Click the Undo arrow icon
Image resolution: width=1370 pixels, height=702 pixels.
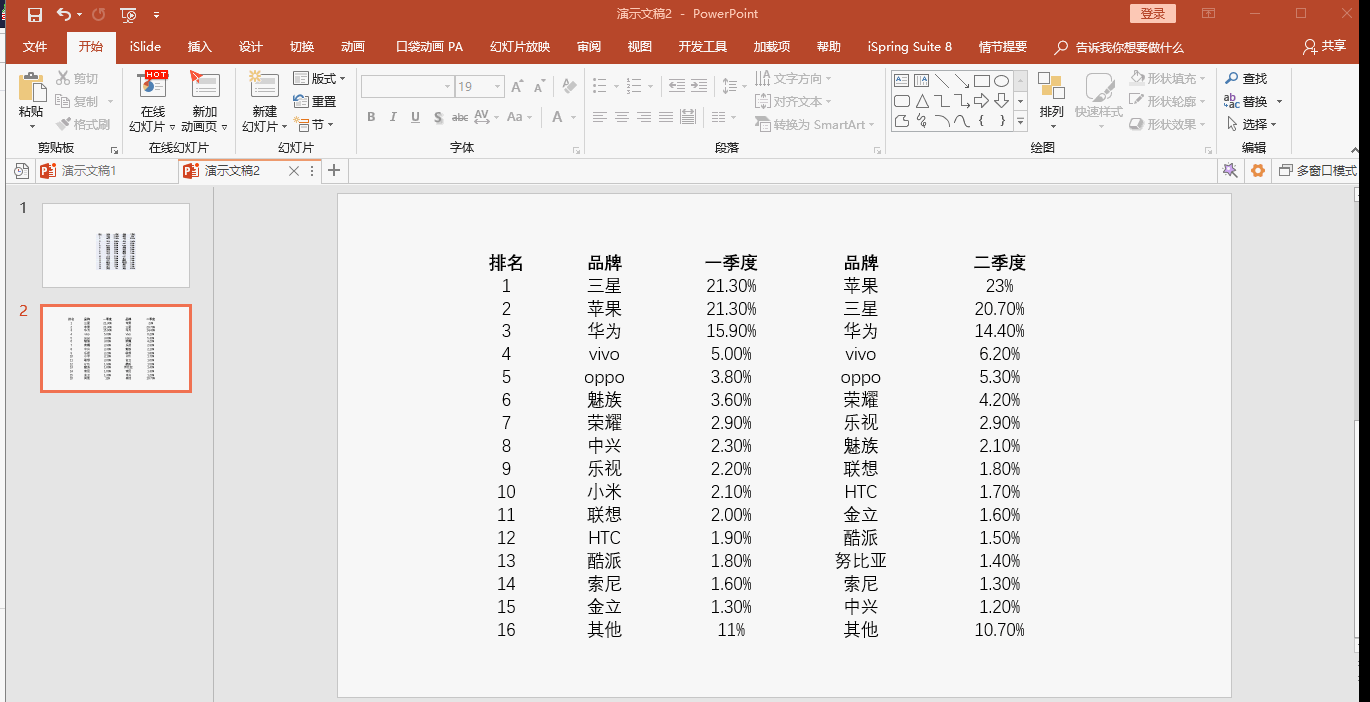[x=64, y=14]
